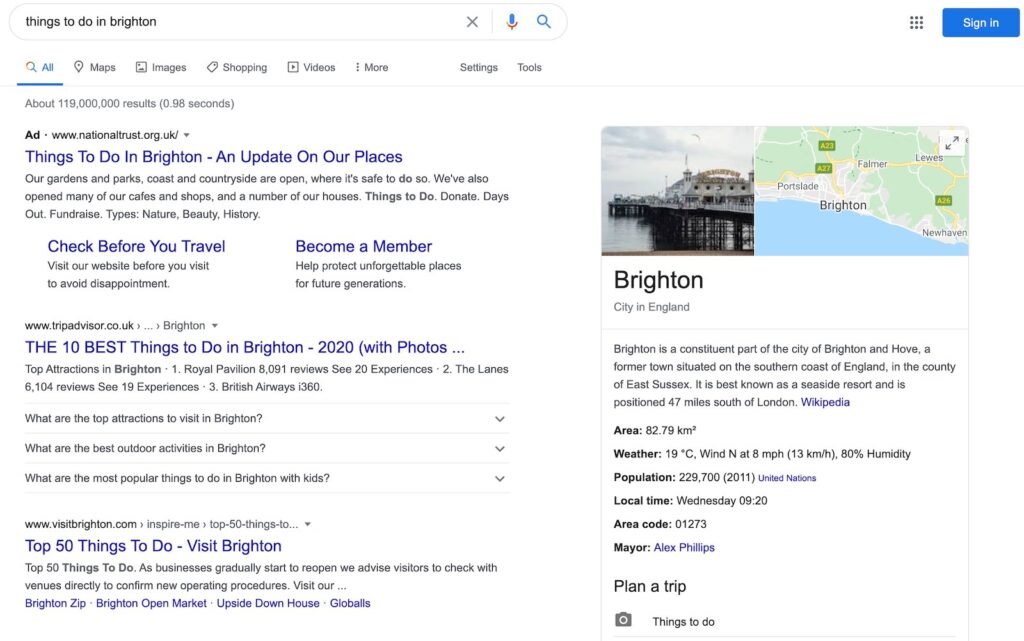Open the Tools menu

click(x=529, y=67)
